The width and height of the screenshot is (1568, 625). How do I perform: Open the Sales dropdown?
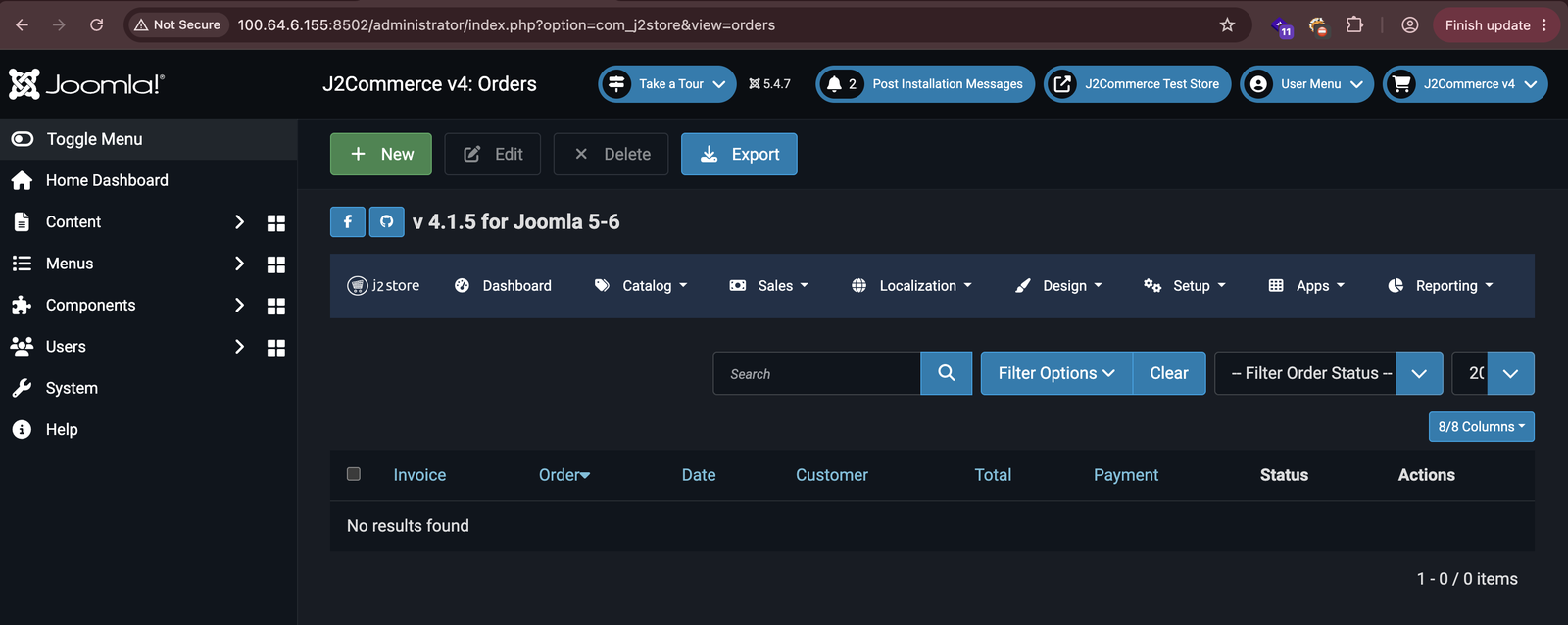(769, 285)
